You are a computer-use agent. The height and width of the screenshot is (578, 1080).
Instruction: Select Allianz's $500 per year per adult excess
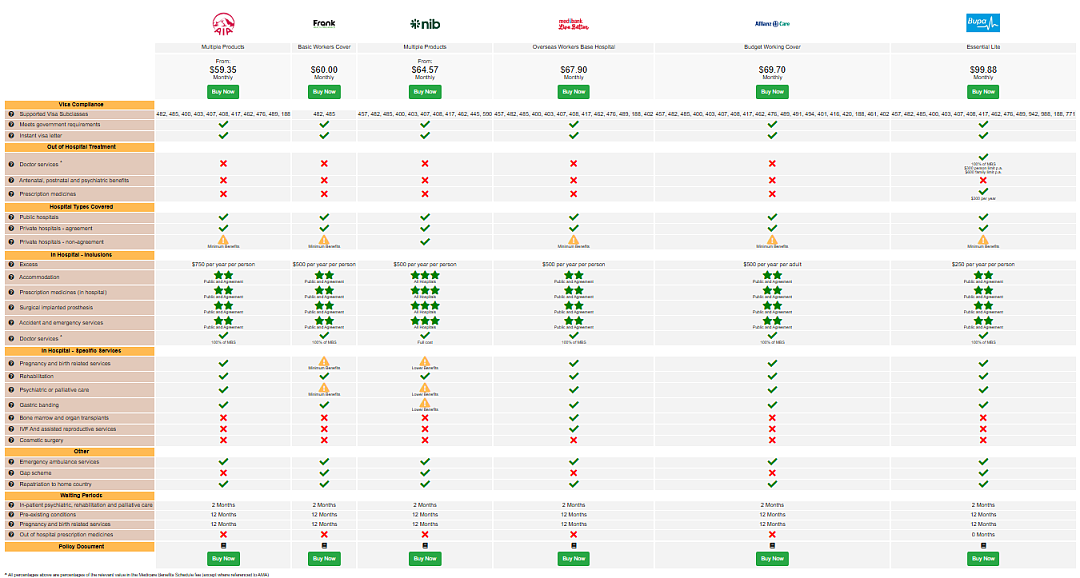pos(772,265)
